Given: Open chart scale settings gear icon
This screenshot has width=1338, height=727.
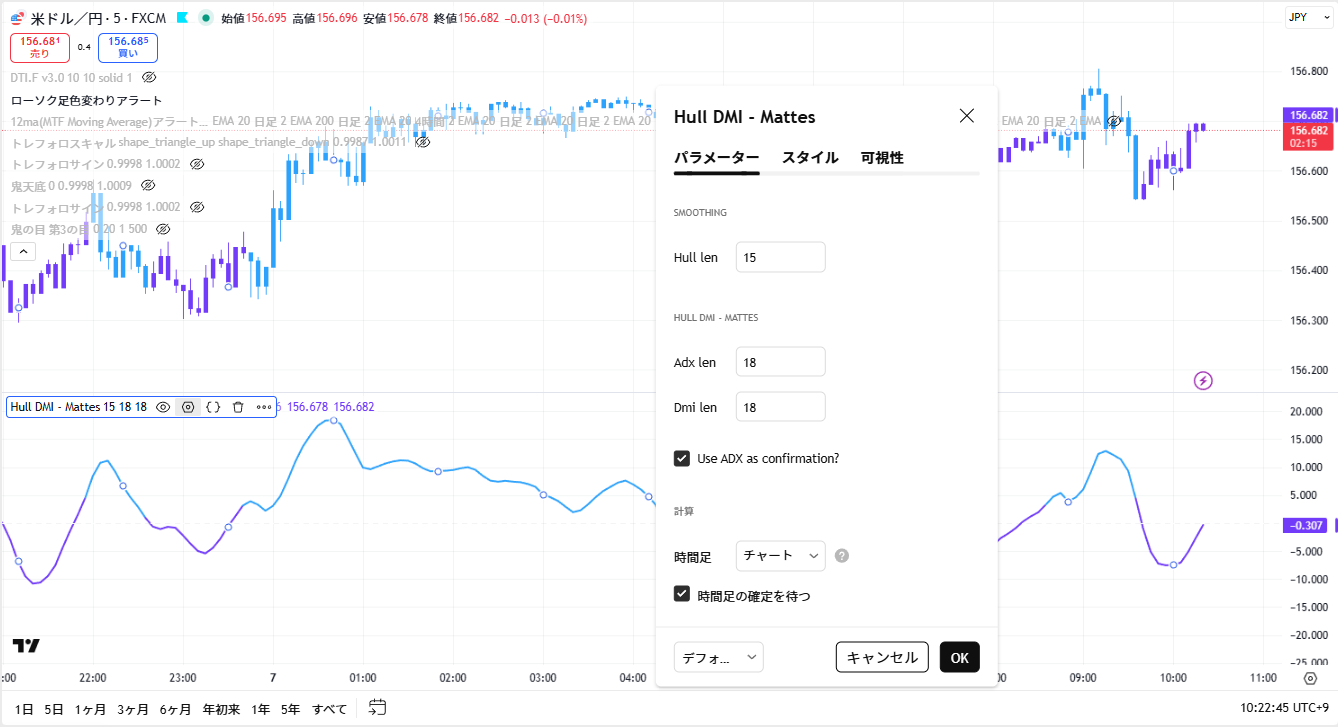Looking at the screenshot, I should tap(1310, 678).
